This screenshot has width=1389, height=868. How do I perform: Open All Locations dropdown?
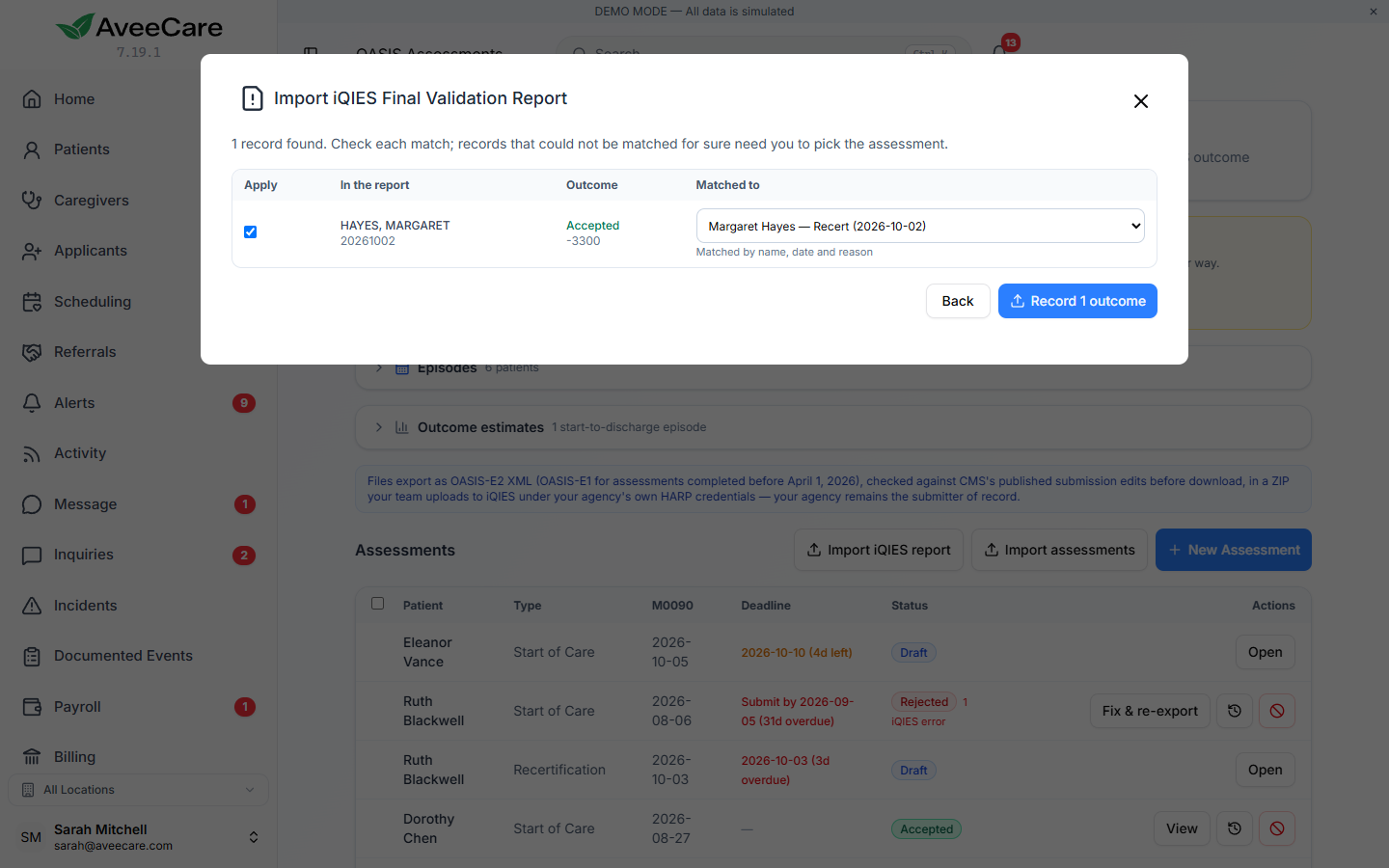pos(138,790)
